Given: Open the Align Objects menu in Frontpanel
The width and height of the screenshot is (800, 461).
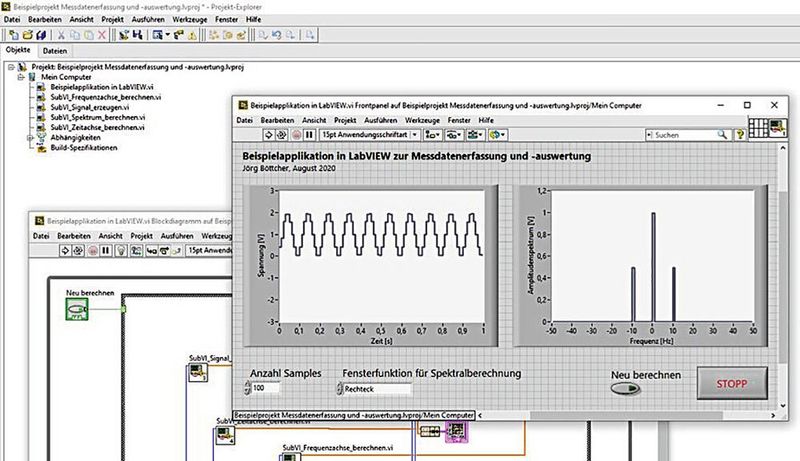Looking at the screenshot, I should [x=433, y=135].
